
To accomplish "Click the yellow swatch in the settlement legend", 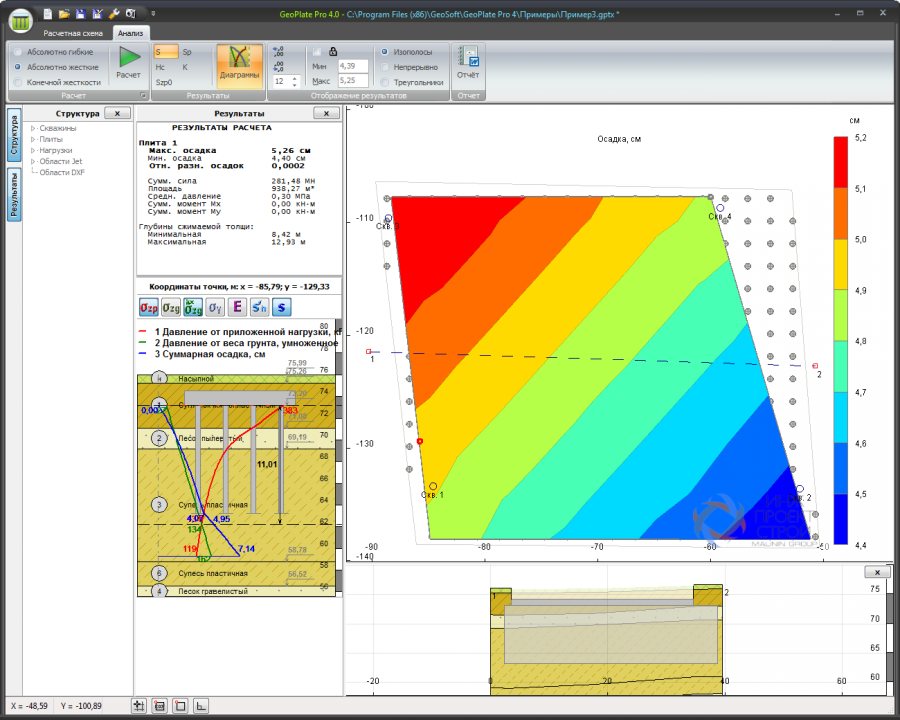I will click(x=840, y=264).
